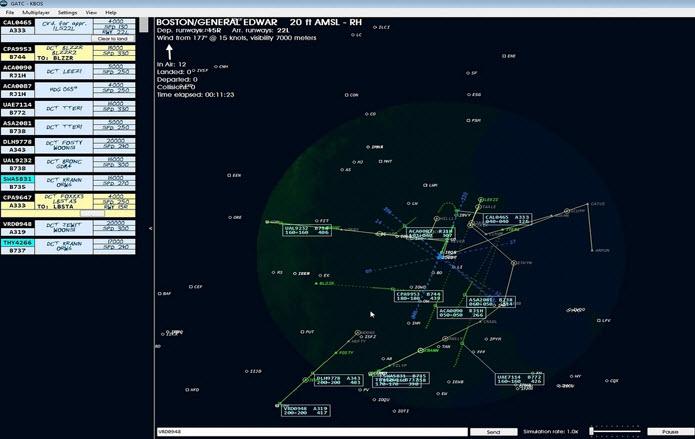695x439 pixels.
Task: Click the BLZZR waypoint on radar
Action: tap(322, 284)
